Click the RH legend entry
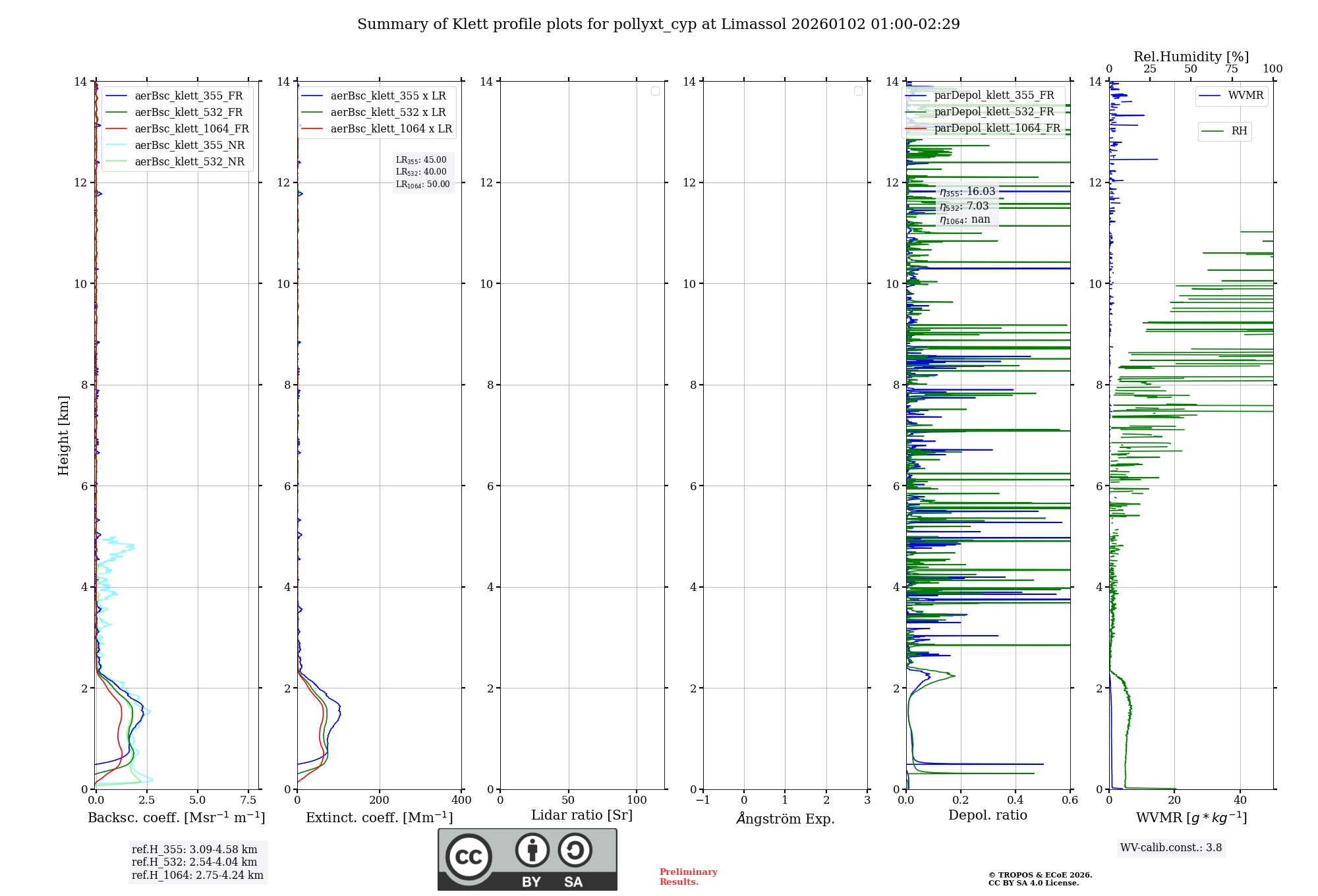 [x=1224, y=131]
